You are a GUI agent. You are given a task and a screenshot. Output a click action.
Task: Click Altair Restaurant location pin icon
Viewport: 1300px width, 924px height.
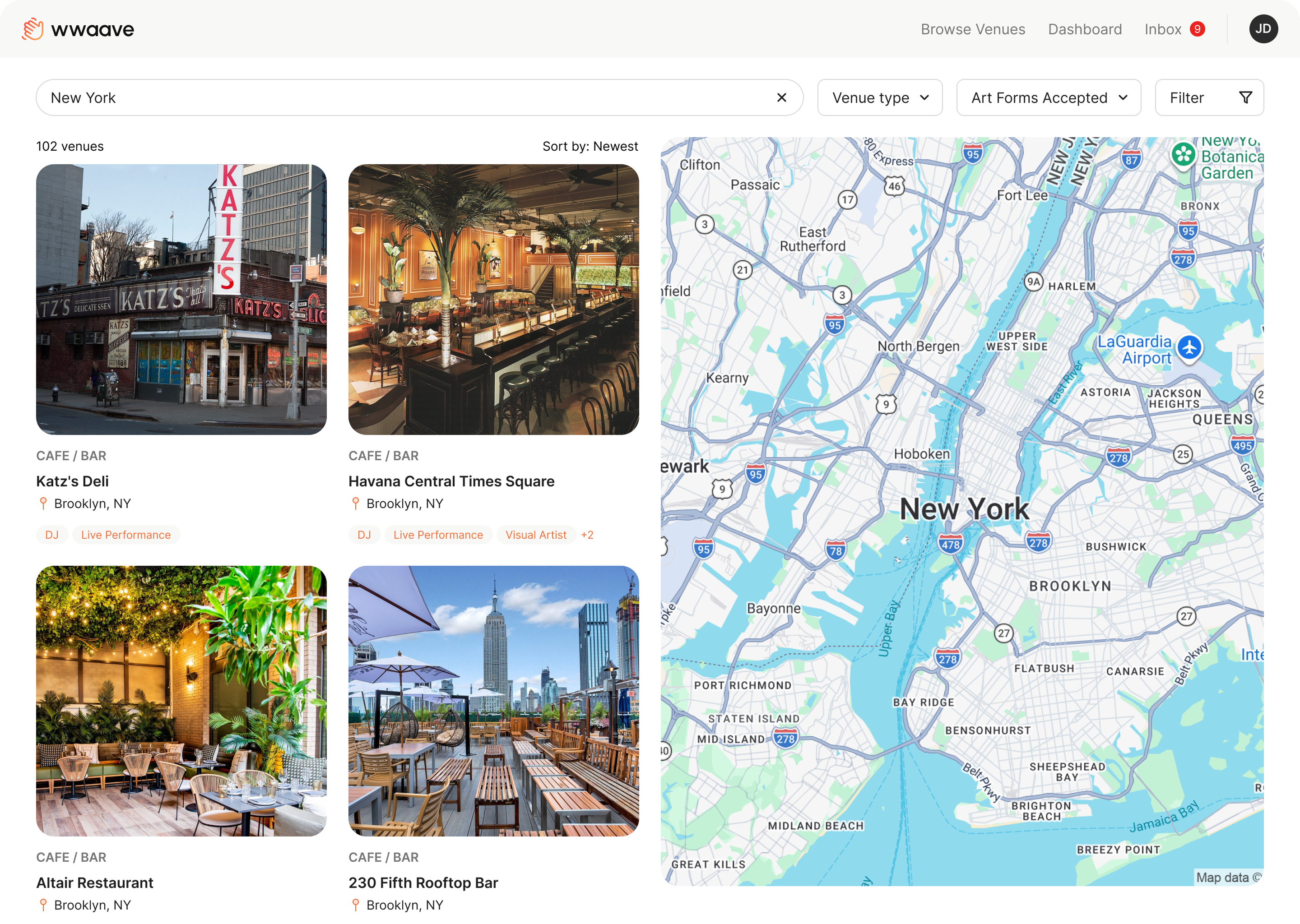[x=43, y=905]
